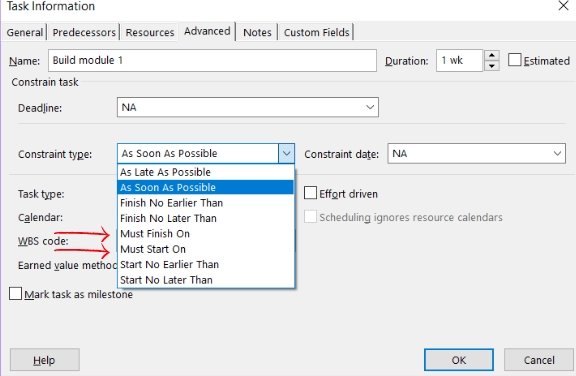Viewport: 576px width, 376px height.
Task: Expand the Deadline dropdown arrow
Action: pos(370,107)
